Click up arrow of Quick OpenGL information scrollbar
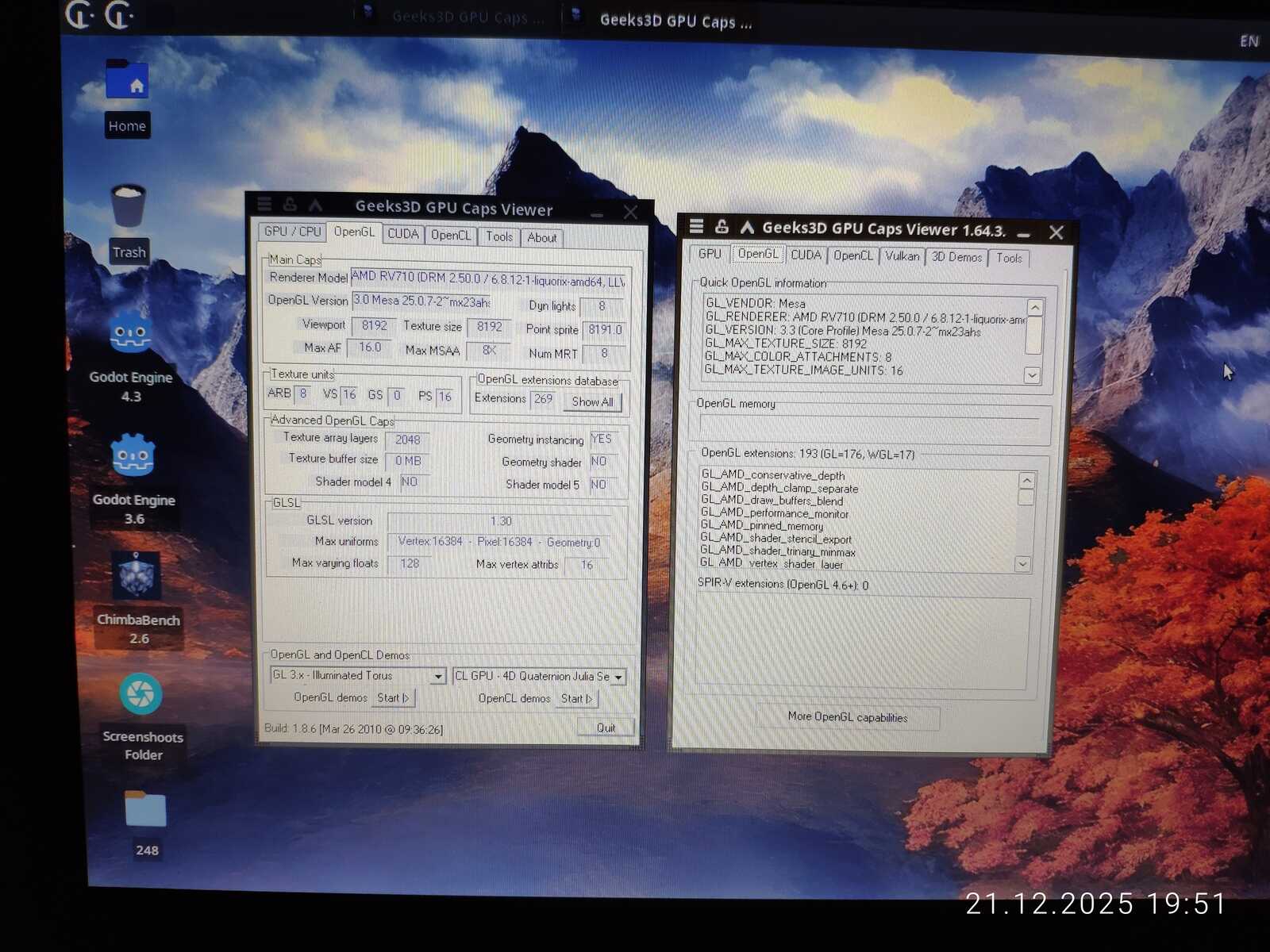1270x952 pixels. (x=1034, y=307)
